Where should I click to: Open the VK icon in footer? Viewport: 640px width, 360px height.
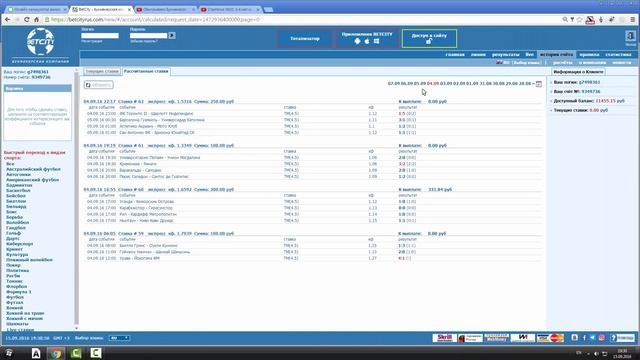(575, 338)
